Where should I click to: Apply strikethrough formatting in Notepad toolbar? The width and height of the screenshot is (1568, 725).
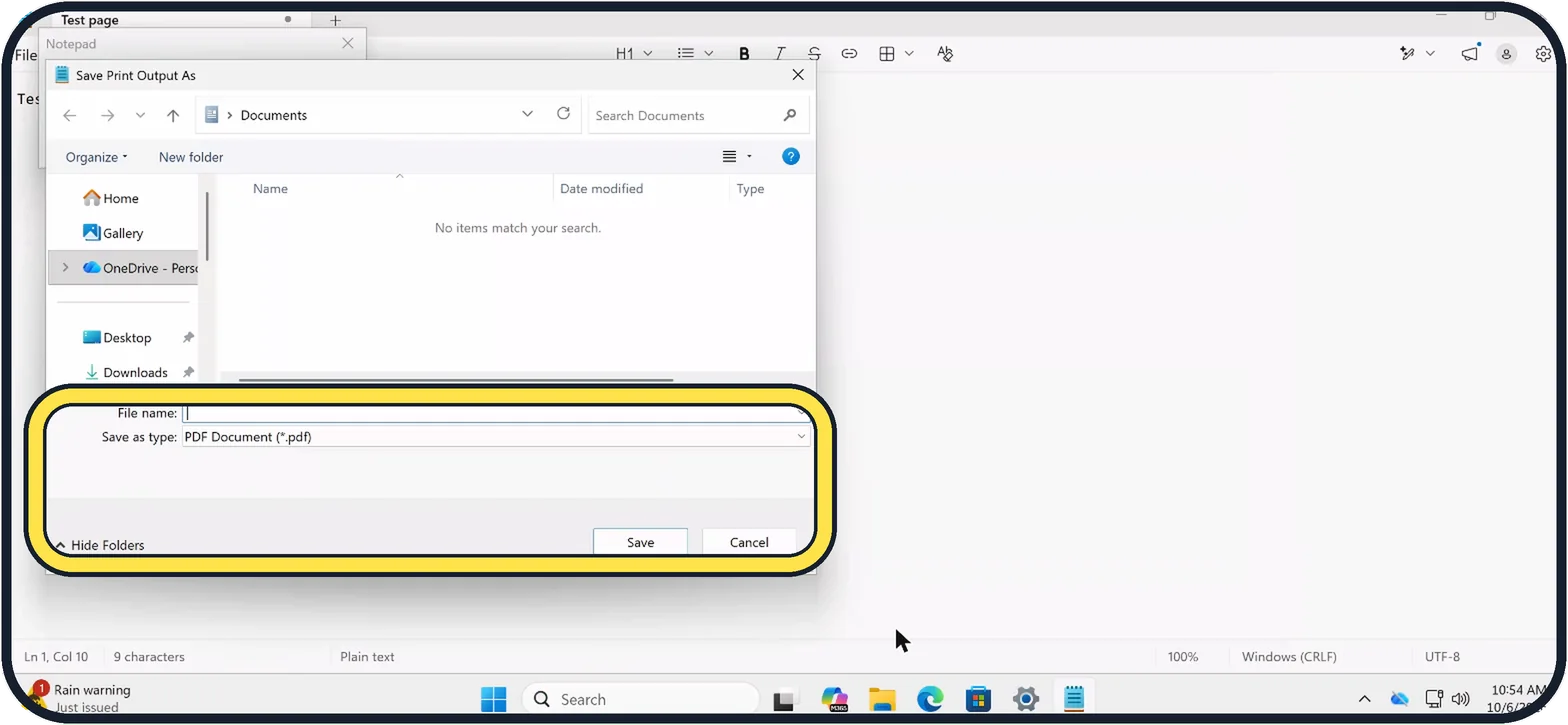click(814, 54)
